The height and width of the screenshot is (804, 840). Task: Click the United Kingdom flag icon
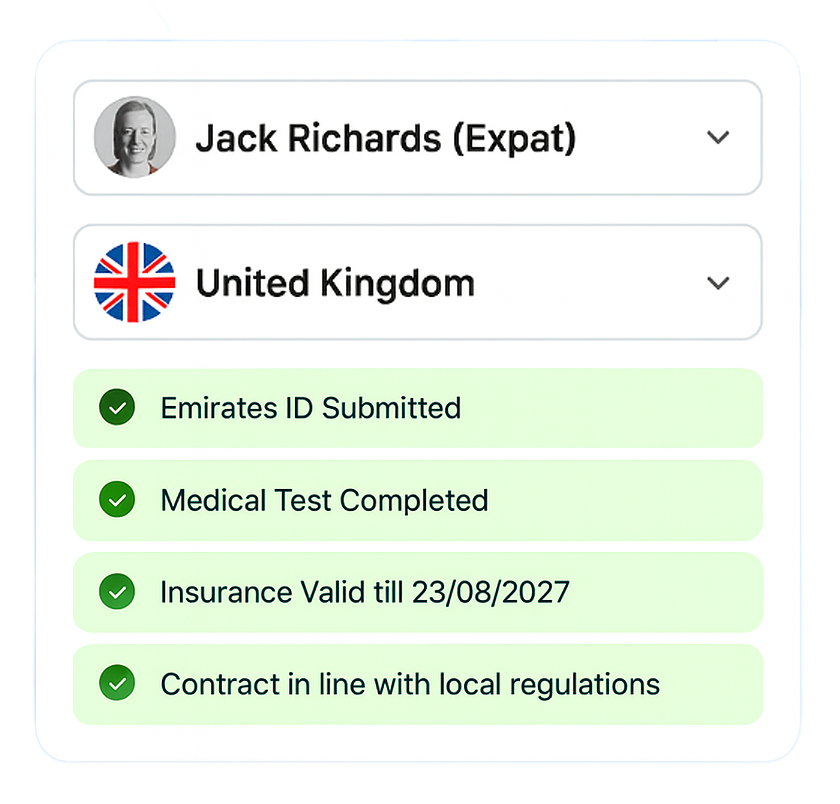click(134, 282)
